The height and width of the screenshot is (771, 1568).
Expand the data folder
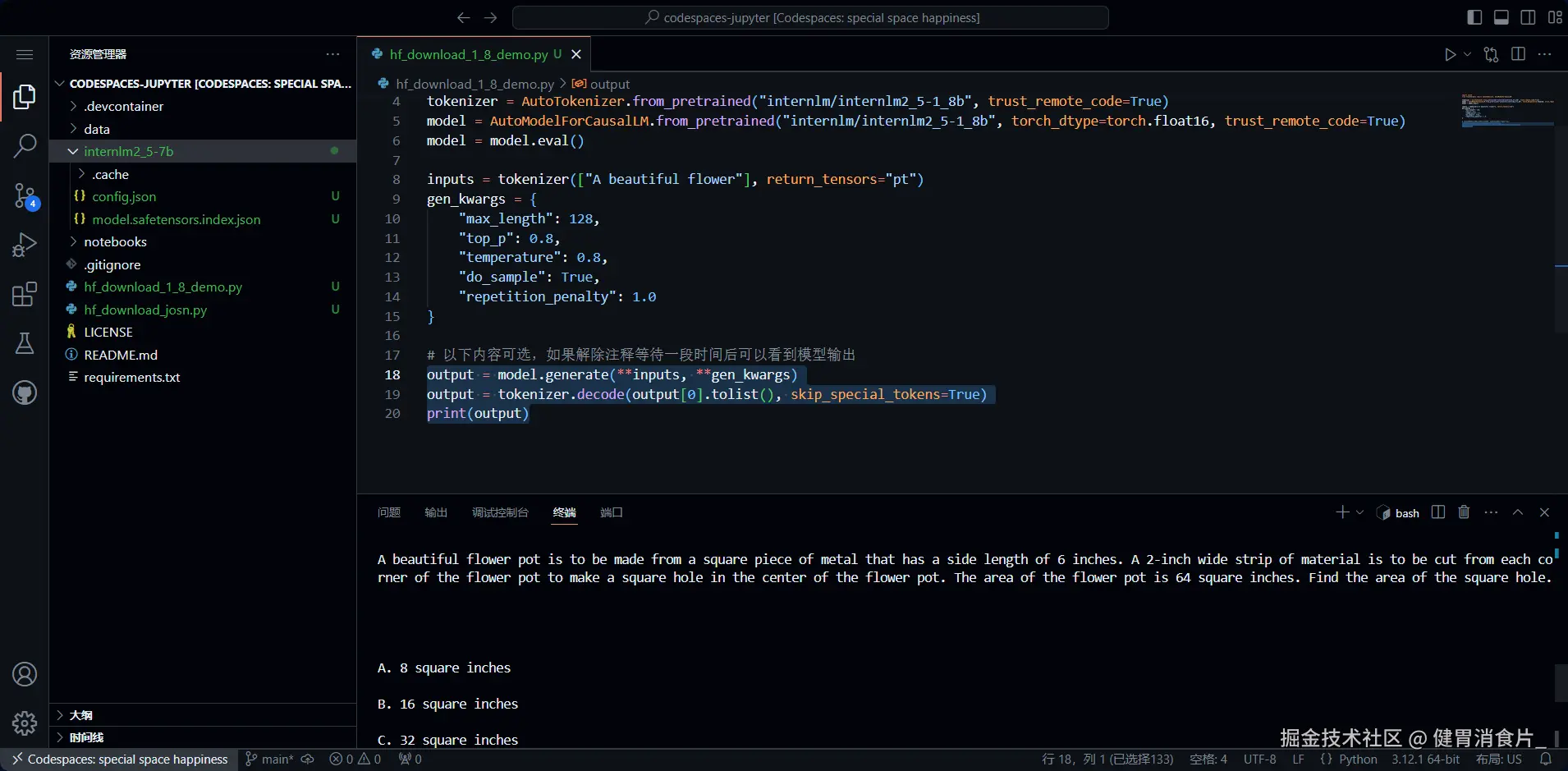[x=203, y=129]
